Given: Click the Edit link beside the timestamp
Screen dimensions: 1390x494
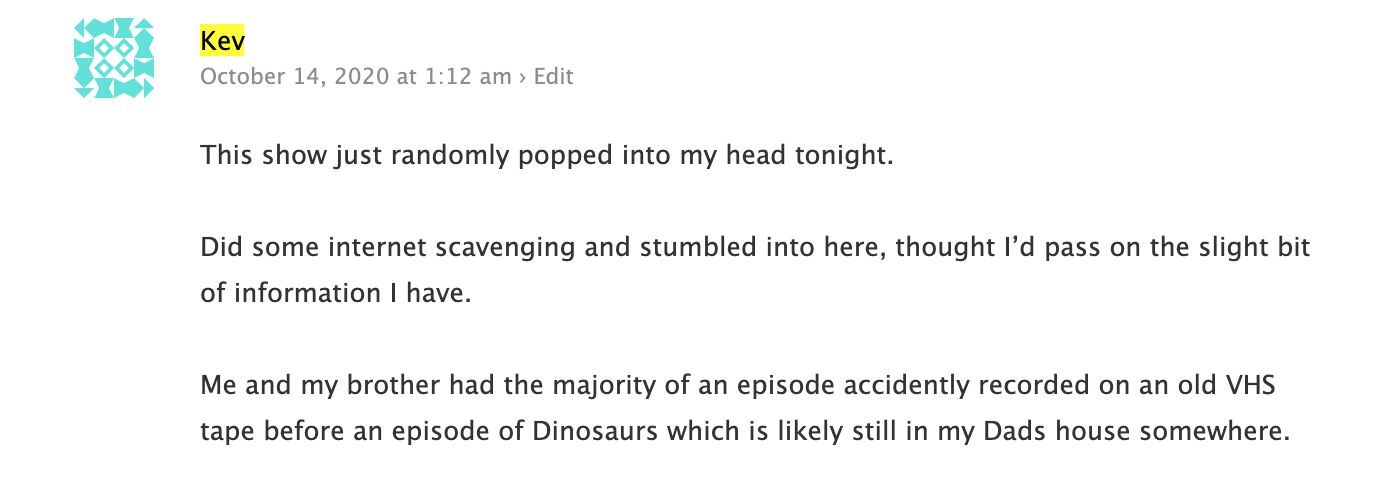Looking at the screenshot, I should (x=553, y=77).
